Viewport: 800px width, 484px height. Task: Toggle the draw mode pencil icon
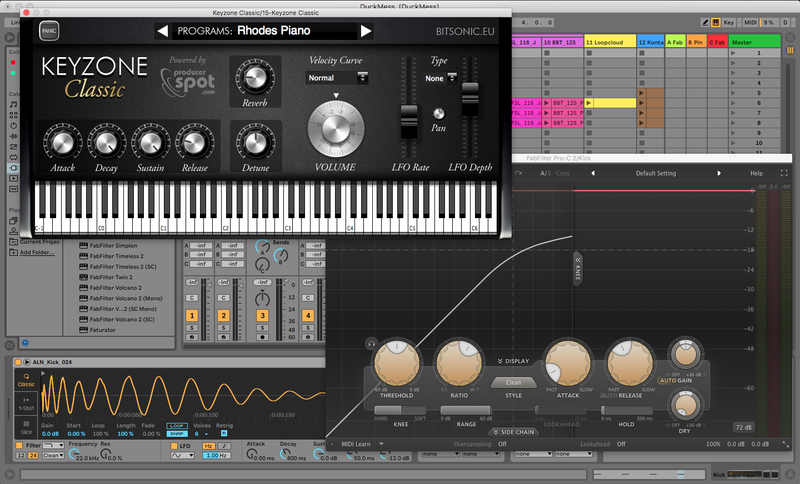coord(705,22)
